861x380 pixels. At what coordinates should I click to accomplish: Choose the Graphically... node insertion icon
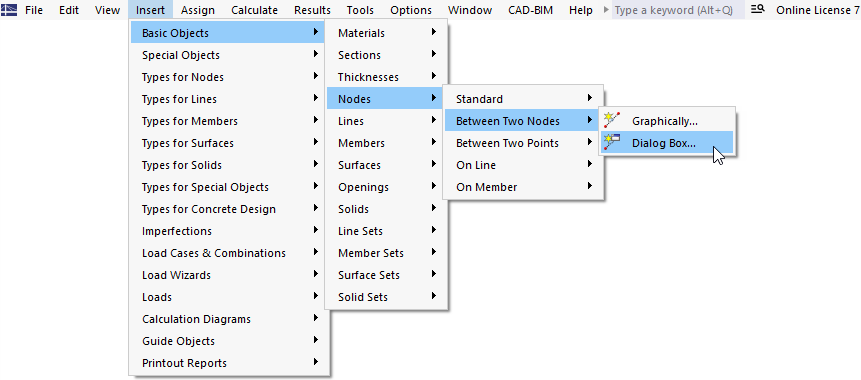pyautogui.click(x=611, y=121)
